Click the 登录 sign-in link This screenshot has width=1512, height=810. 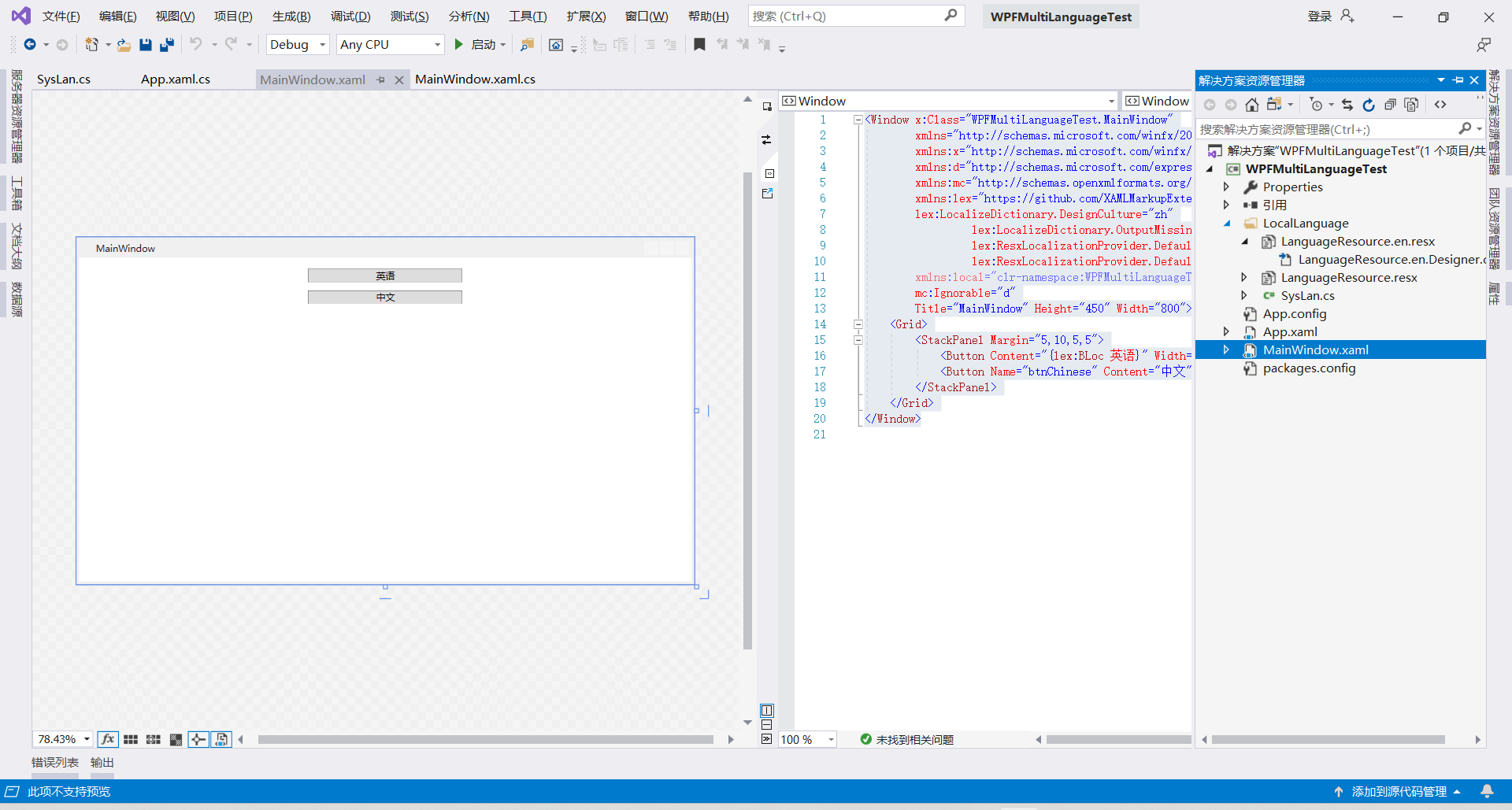click(1320, 17)
